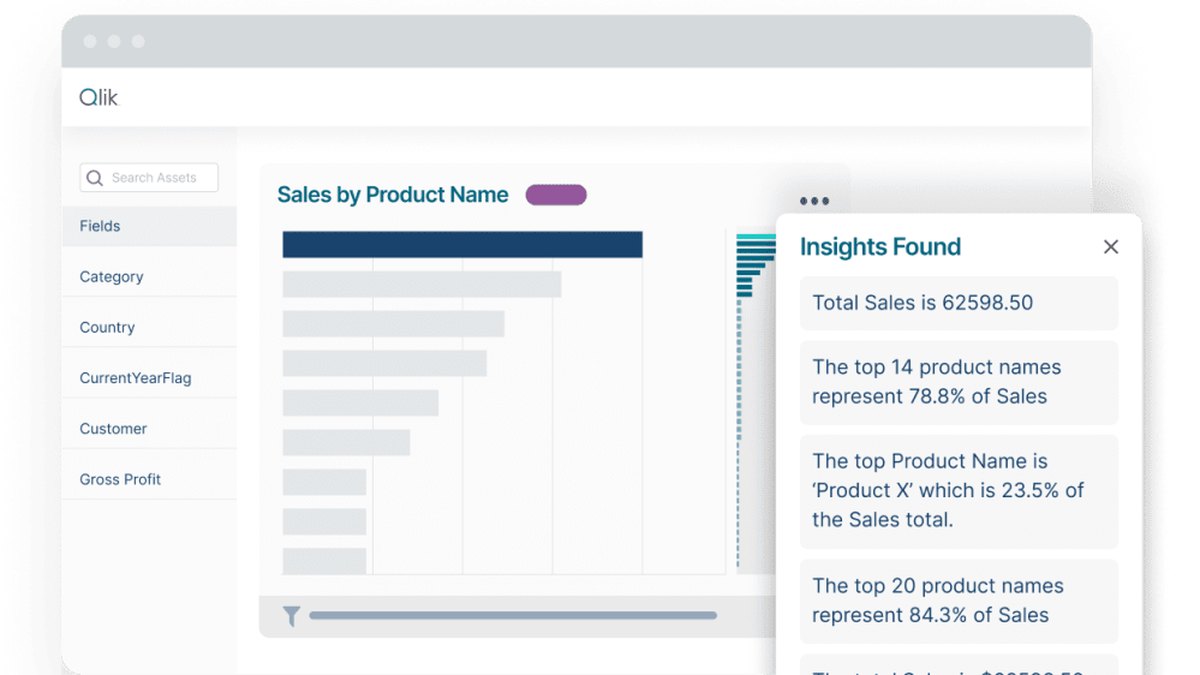
Task: Select the Country field
Action: [x=149, y=327]
